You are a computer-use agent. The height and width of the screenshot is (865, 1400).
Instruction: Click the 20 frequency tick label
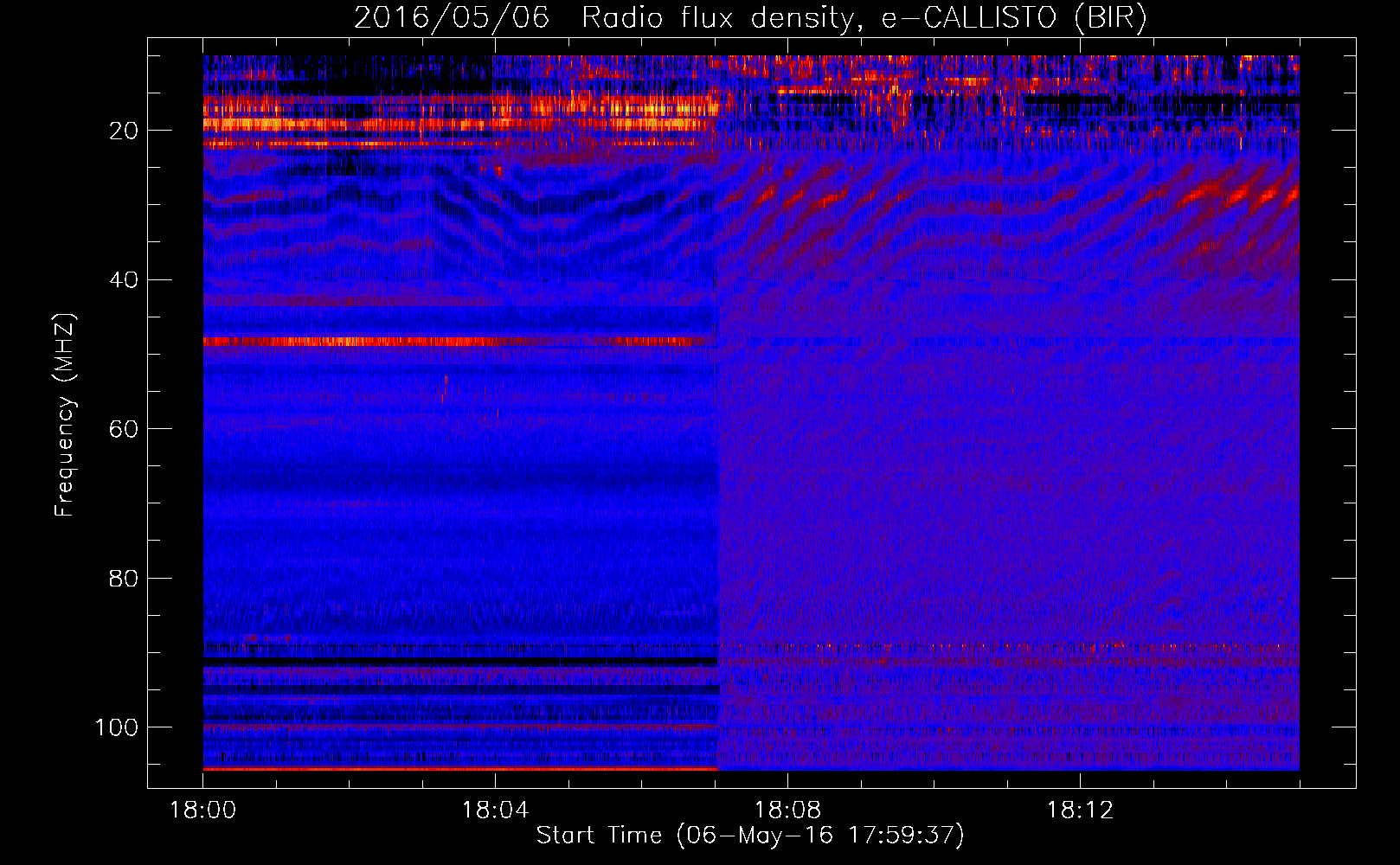click(124, 131)
